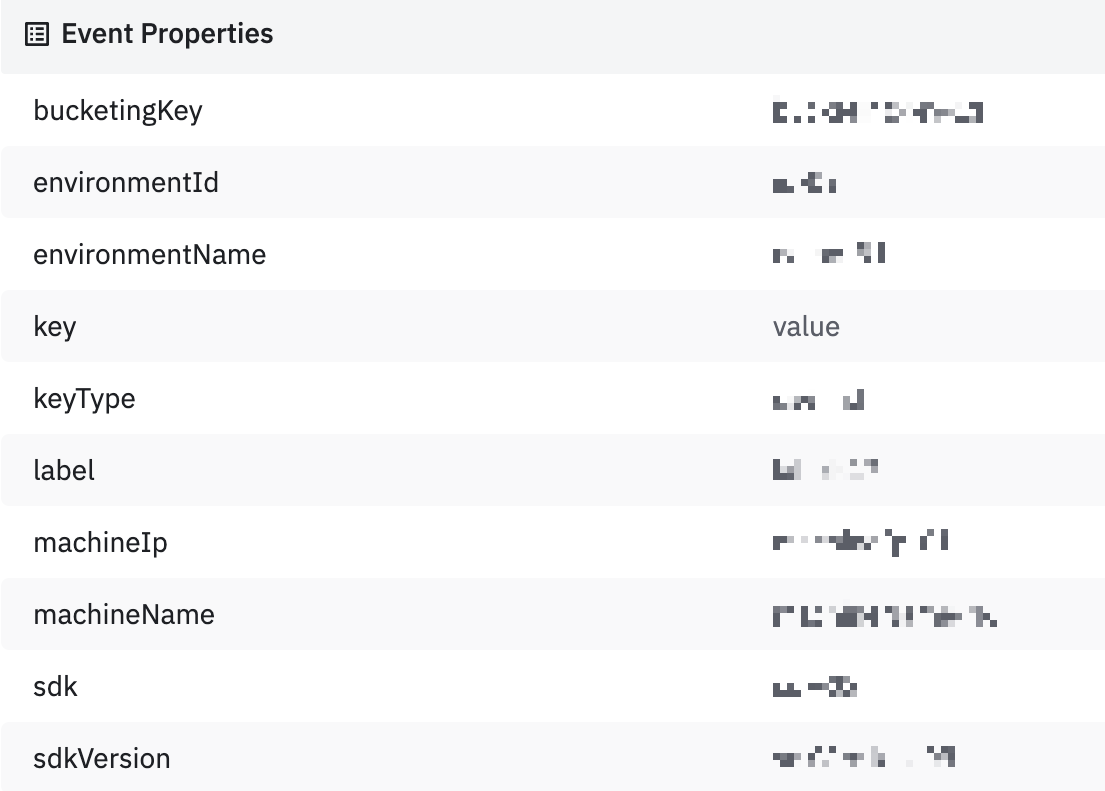Select the environmentName property label
Screen dimensions: 1105x791
click(x=150, y=255)
